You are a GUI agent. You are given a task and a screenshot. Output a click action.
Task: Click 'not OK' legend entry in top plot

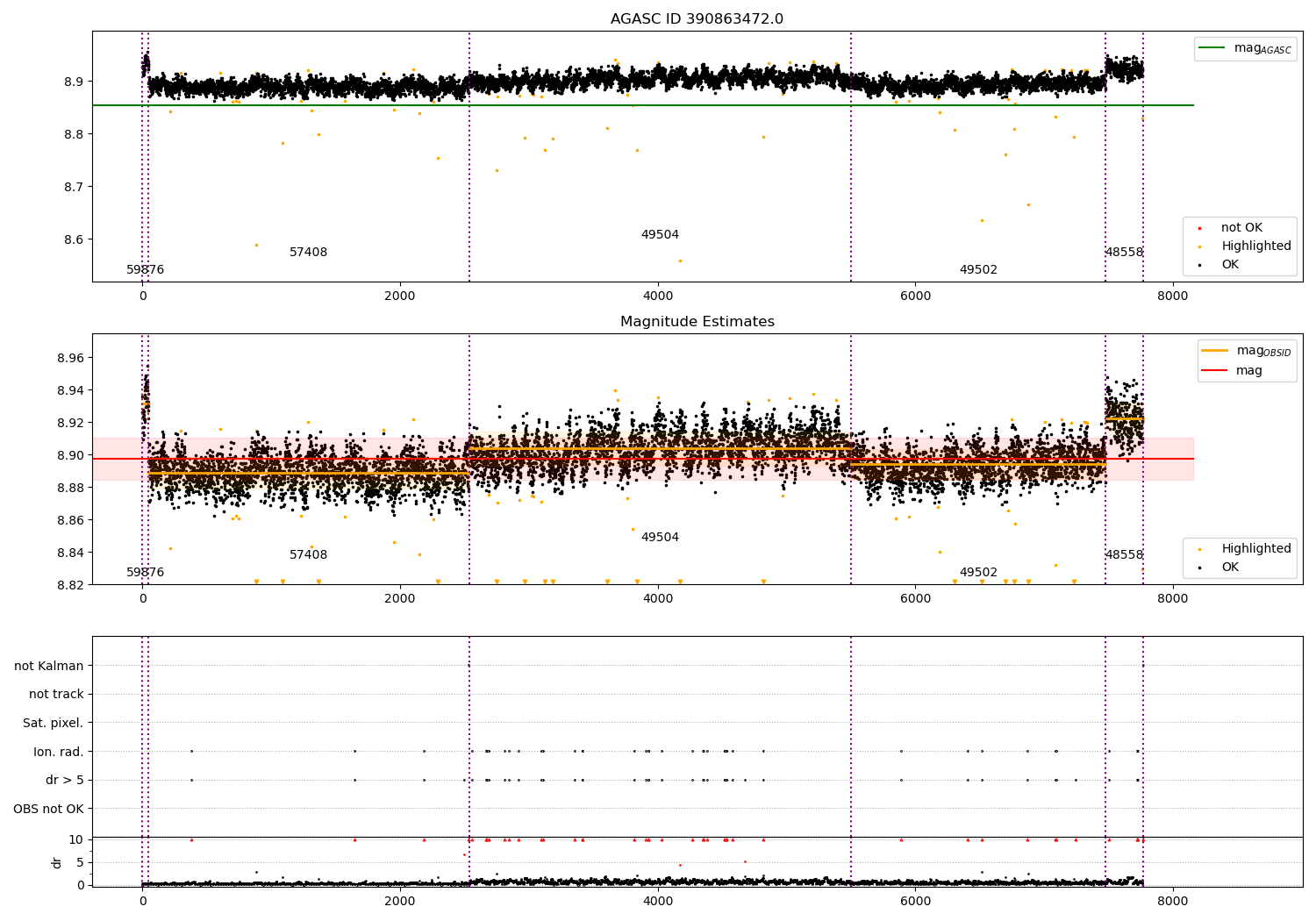[x=1241, y=228]
